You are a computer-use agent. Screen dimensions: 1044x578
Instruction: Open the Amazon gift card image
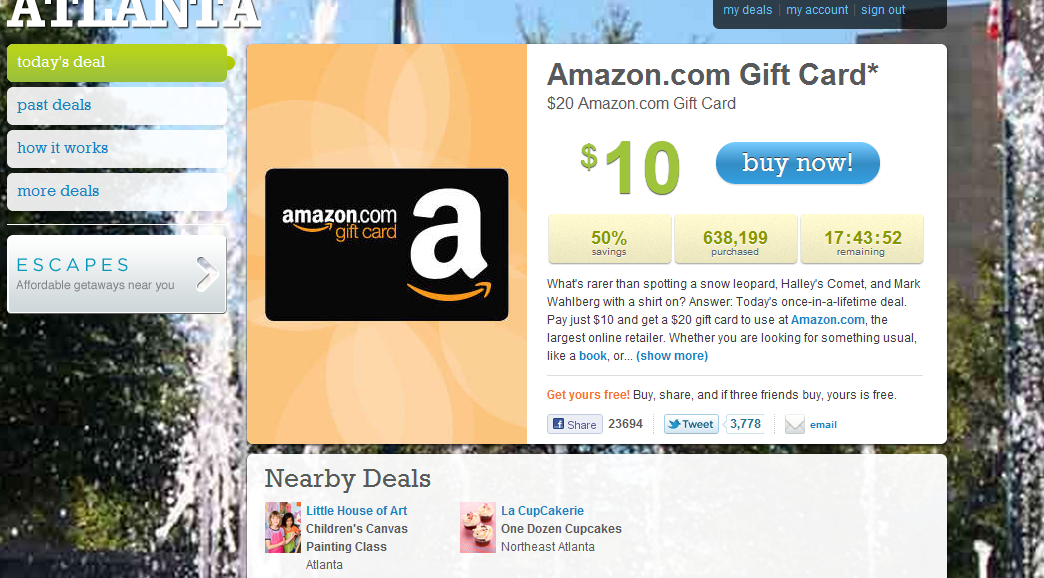387,244
